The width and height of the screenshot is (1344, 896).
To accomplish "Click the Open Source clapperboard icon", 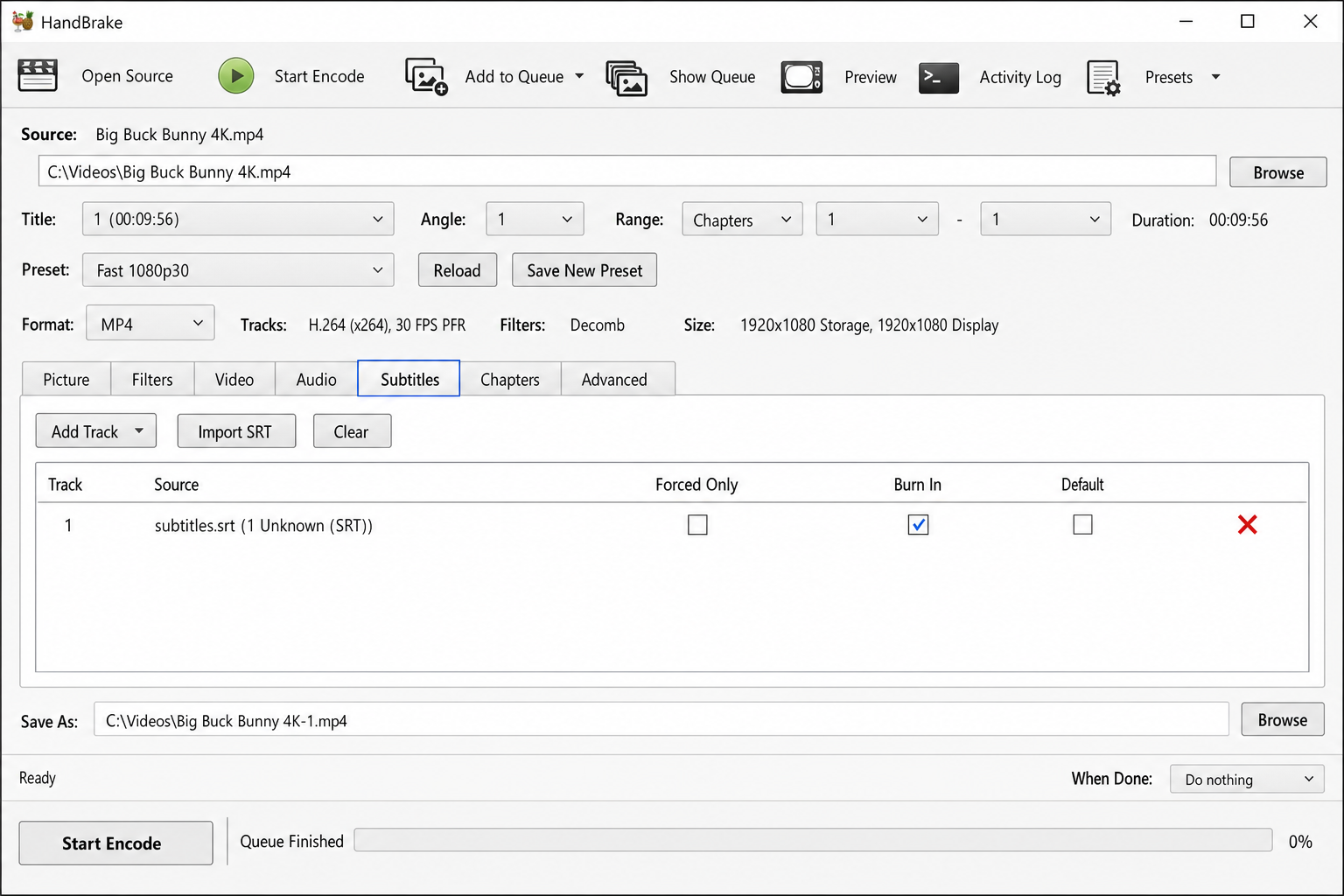I will [x=38, y=76].
